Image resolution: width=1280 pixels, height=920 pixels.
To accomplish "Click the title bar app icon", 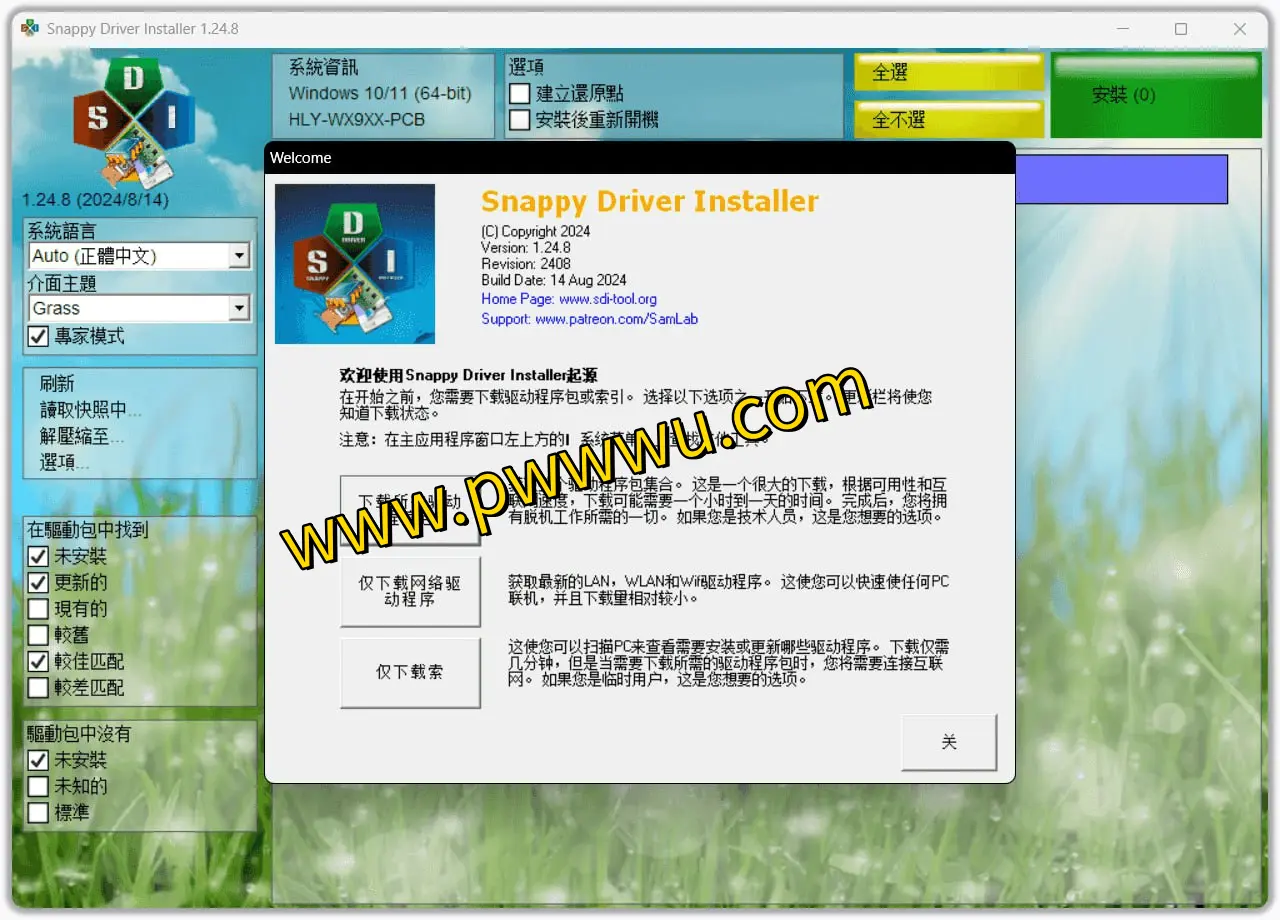I will pos(30,29).
